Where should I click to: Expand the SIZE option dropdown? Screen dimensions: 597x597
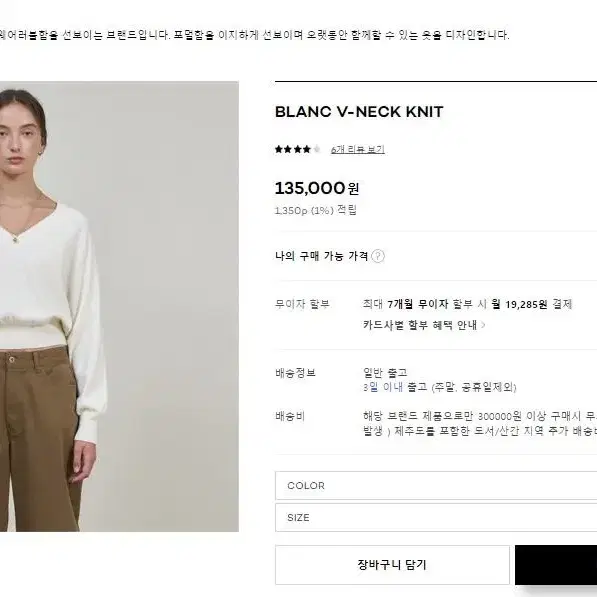pyautogui.click(x=436, y=517)
